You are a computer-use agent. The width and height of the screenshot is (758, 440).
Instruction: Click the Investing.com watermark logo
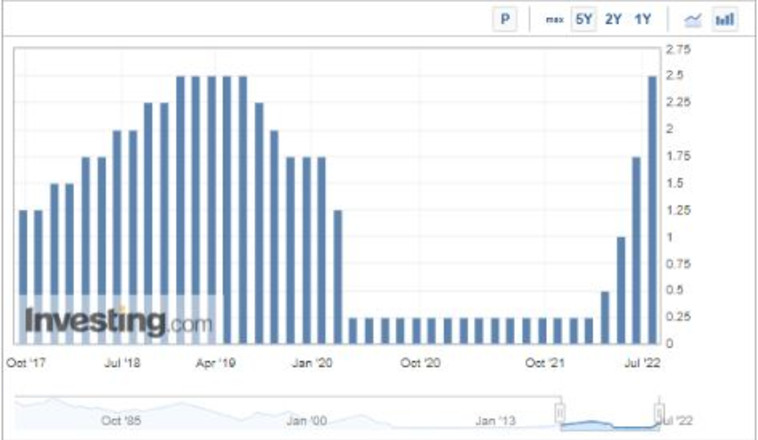point(118,321)
